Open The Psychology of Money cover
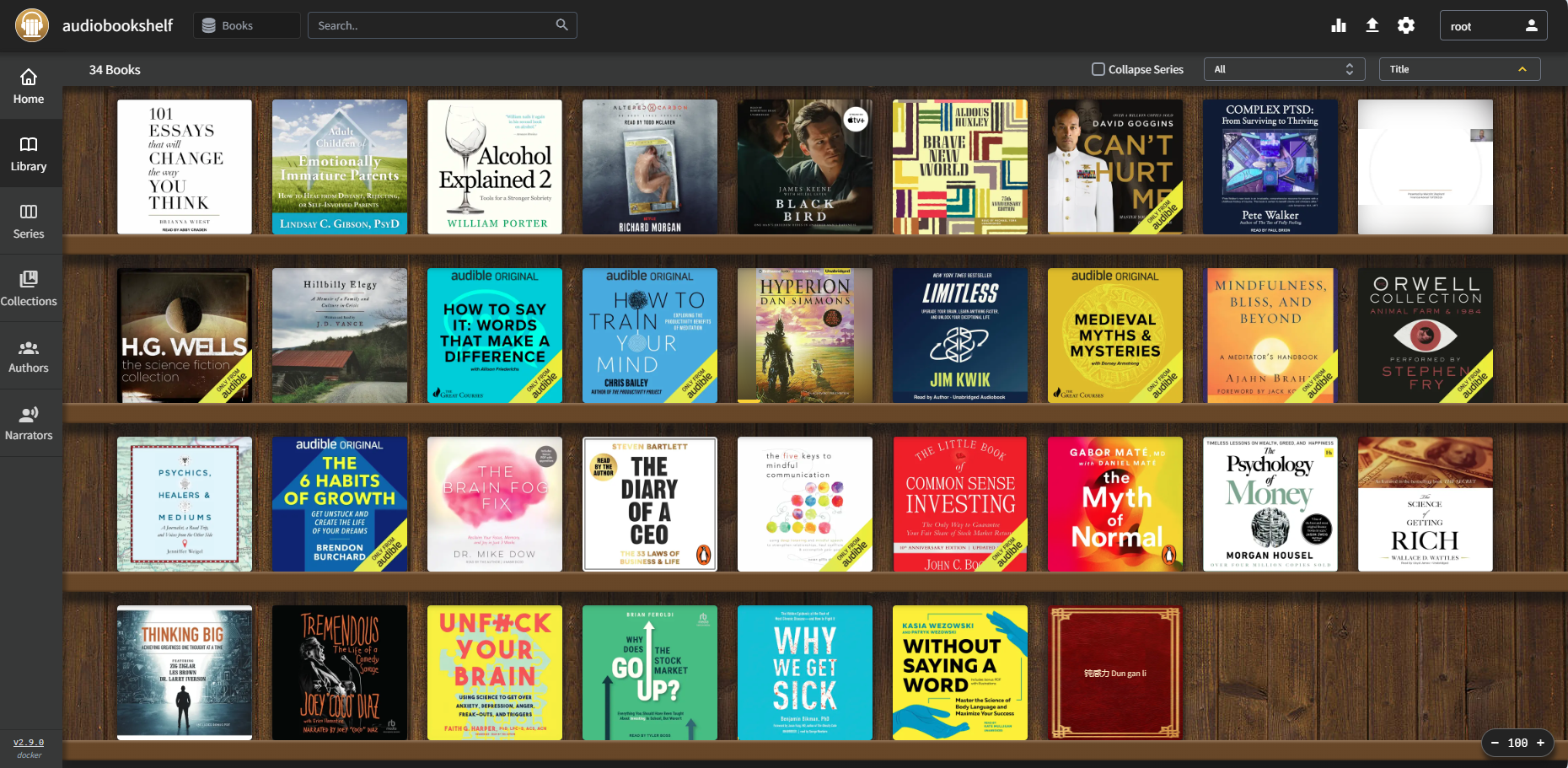Viewport: 1568px width, 768px height. coord(1270,504)
